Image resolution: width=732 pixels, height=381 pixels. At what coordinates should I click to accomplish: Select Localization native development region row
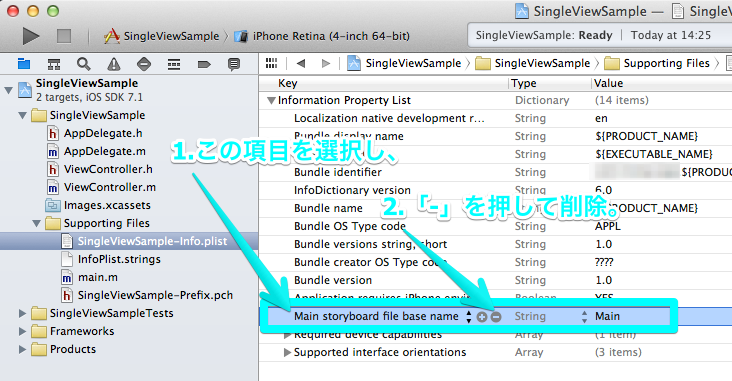(x=495, y=119)
